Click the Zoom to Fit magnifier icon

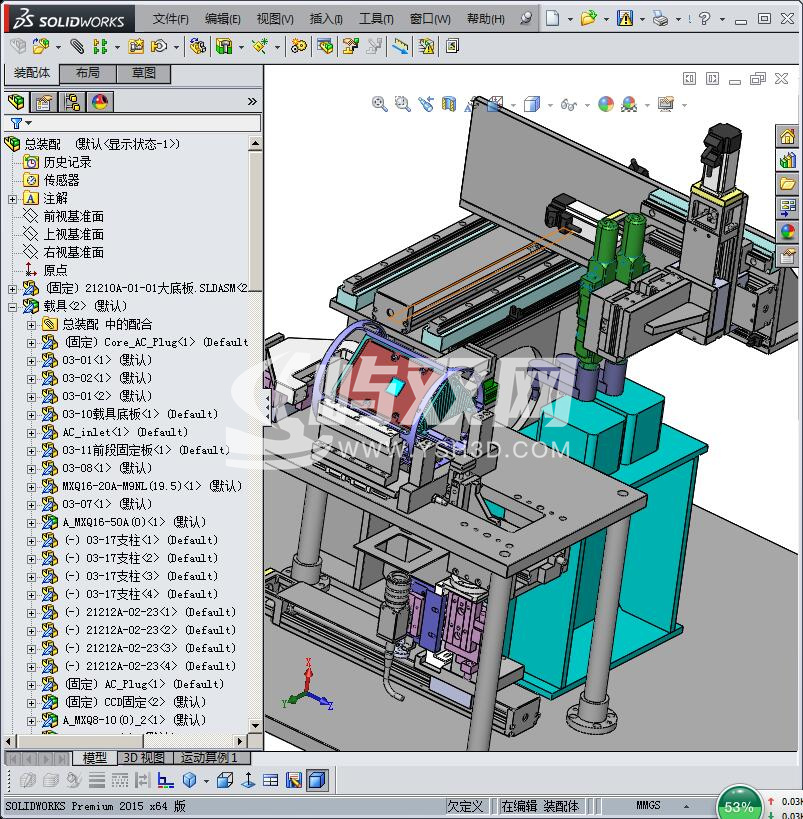[379, 104]
